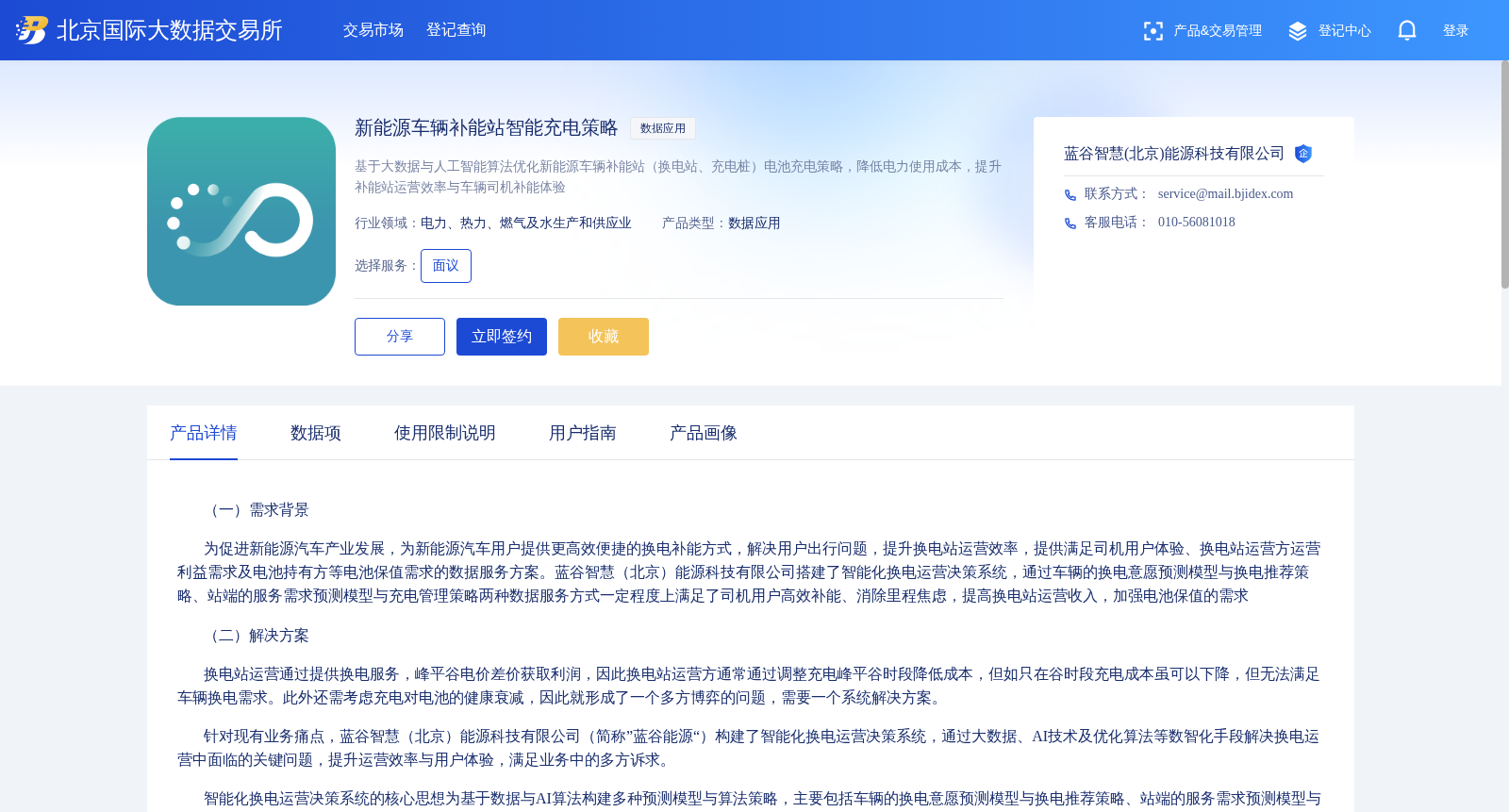
Task: Switch to the 产品详情 tab
Action: click(204, 433)
